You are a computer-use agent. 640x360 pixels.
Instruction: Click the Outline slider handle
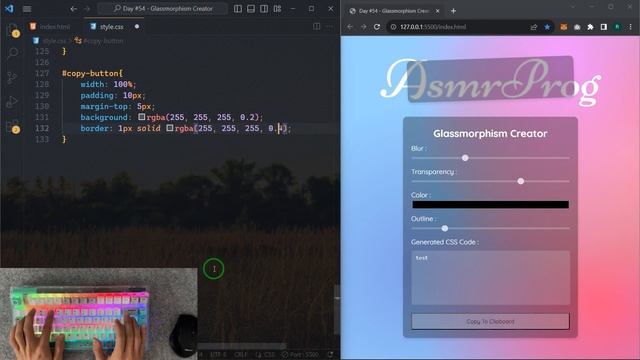tap(445, 228)
